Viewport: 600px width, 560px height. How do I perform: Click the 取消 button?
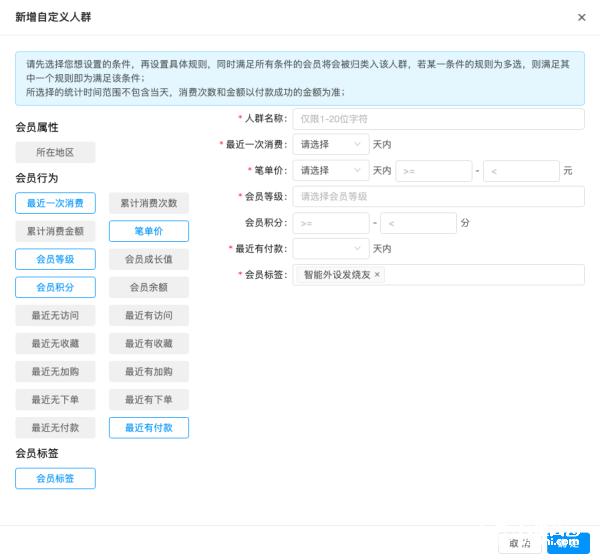tap(519, 543)
